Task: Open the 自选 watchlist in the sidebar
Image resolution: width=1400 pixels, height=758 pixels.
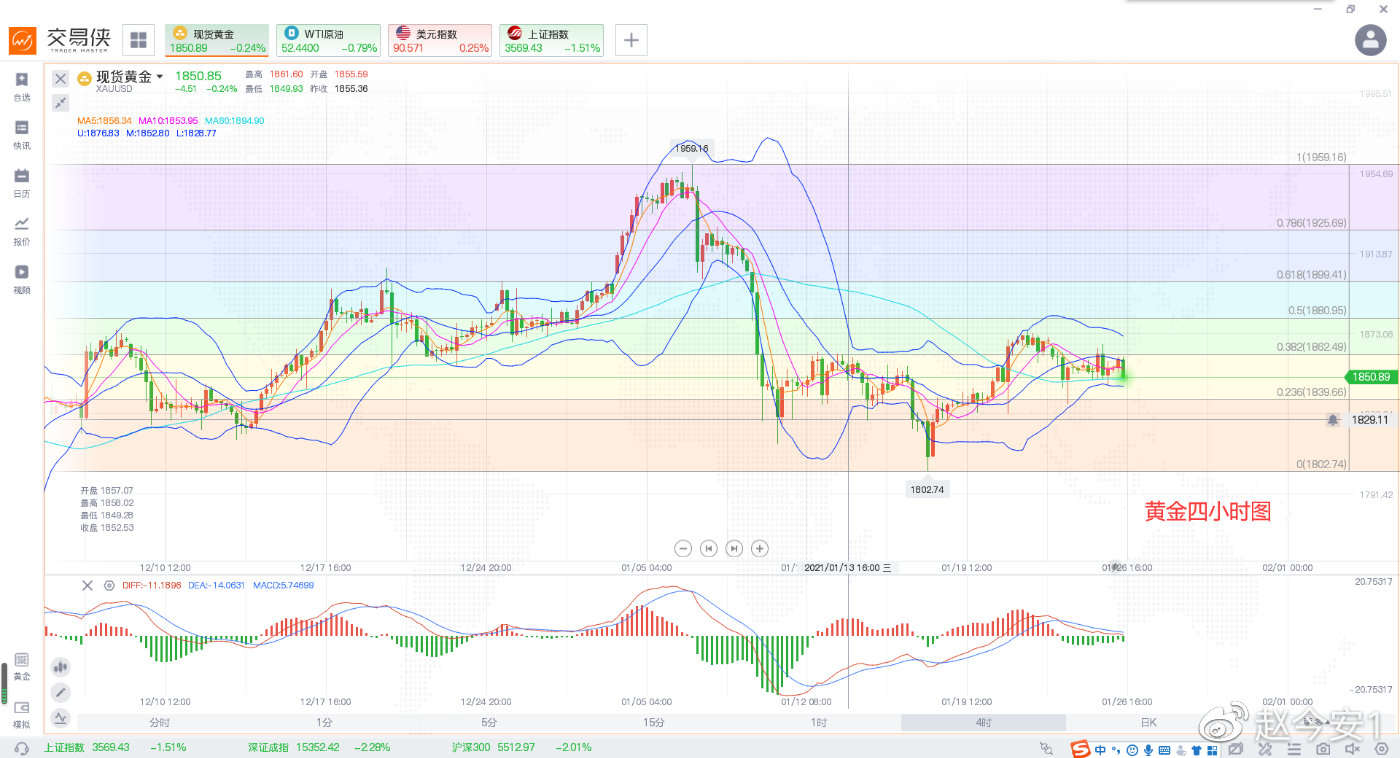Action: point(22,86)
